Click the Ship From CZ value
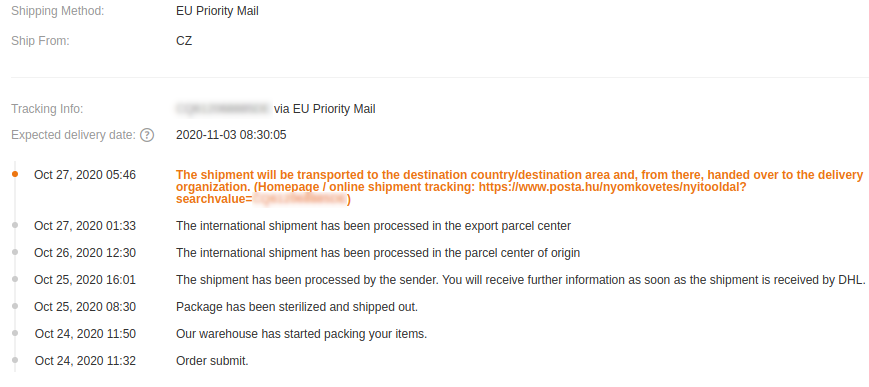Screen dimensions: 869x387 coord(184,40)
